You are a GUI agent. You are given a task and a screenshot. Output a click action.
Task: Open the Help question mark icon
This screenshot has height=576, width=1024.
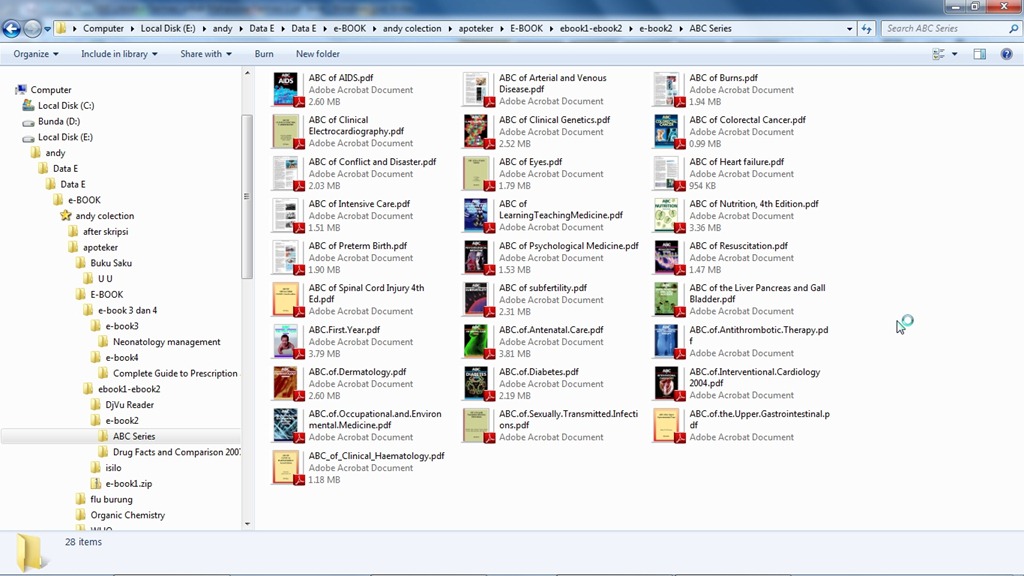point(1006,54)
